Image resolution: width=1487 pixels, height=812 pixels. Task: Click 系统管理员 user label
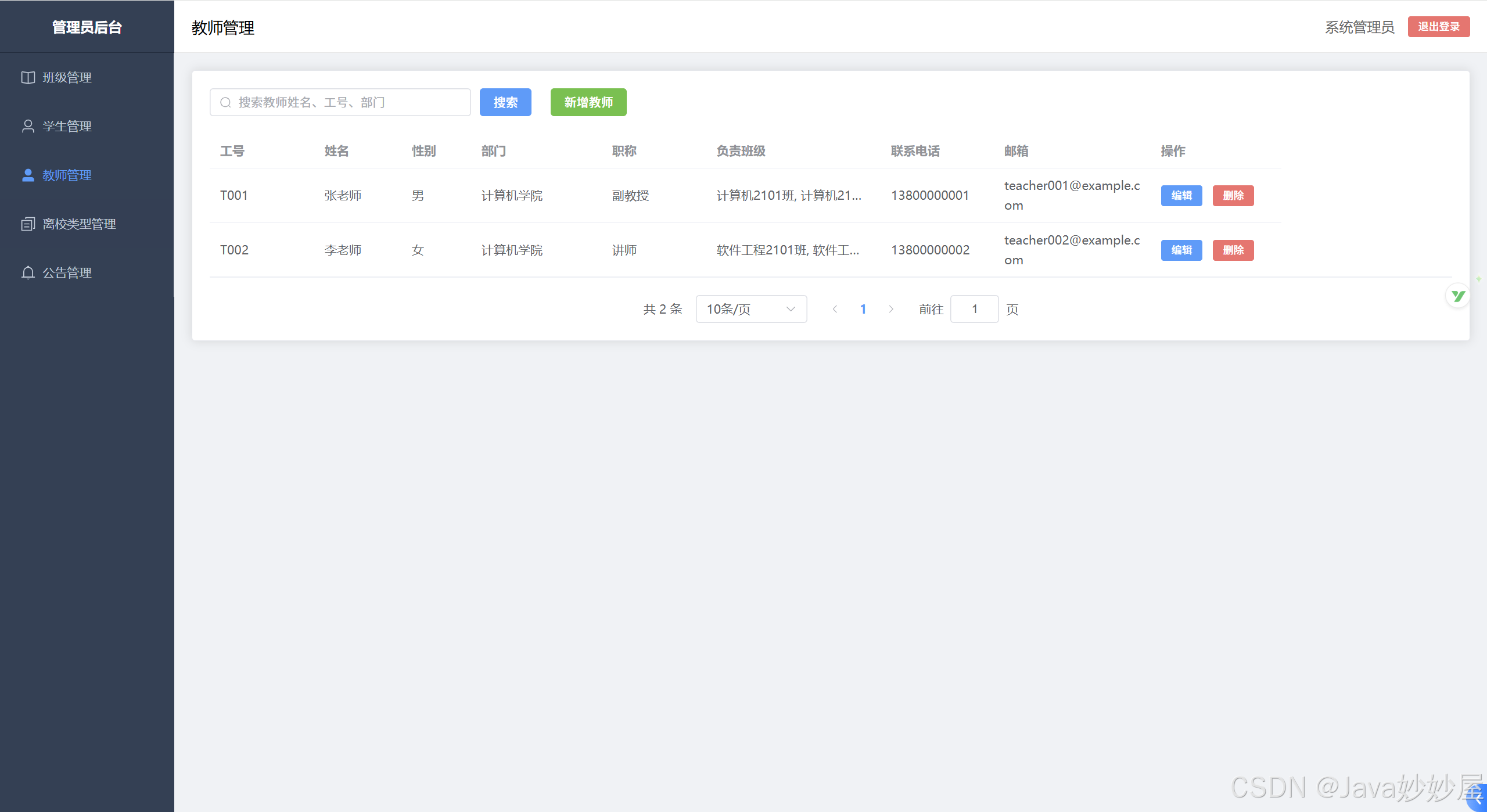[1359, 27]
